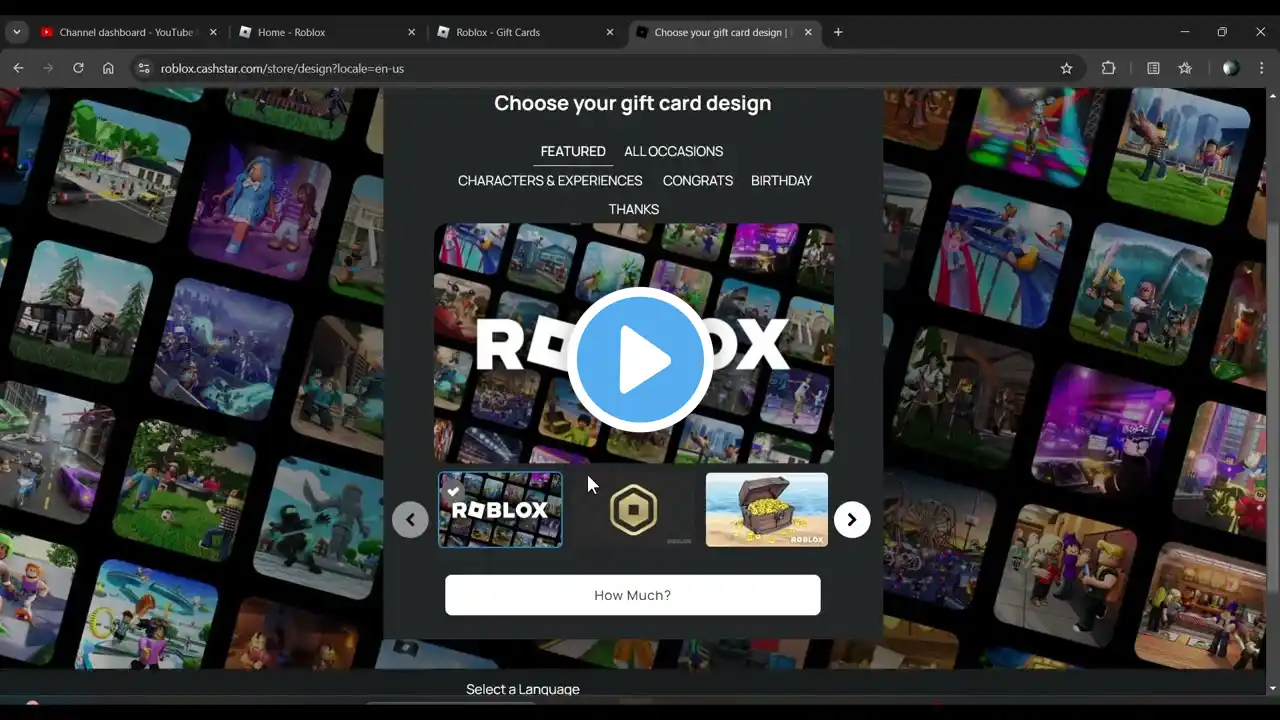The image size is (1280, 720).
Task: Select the BIRTHDAY category
Action: (x=781, y=180)
